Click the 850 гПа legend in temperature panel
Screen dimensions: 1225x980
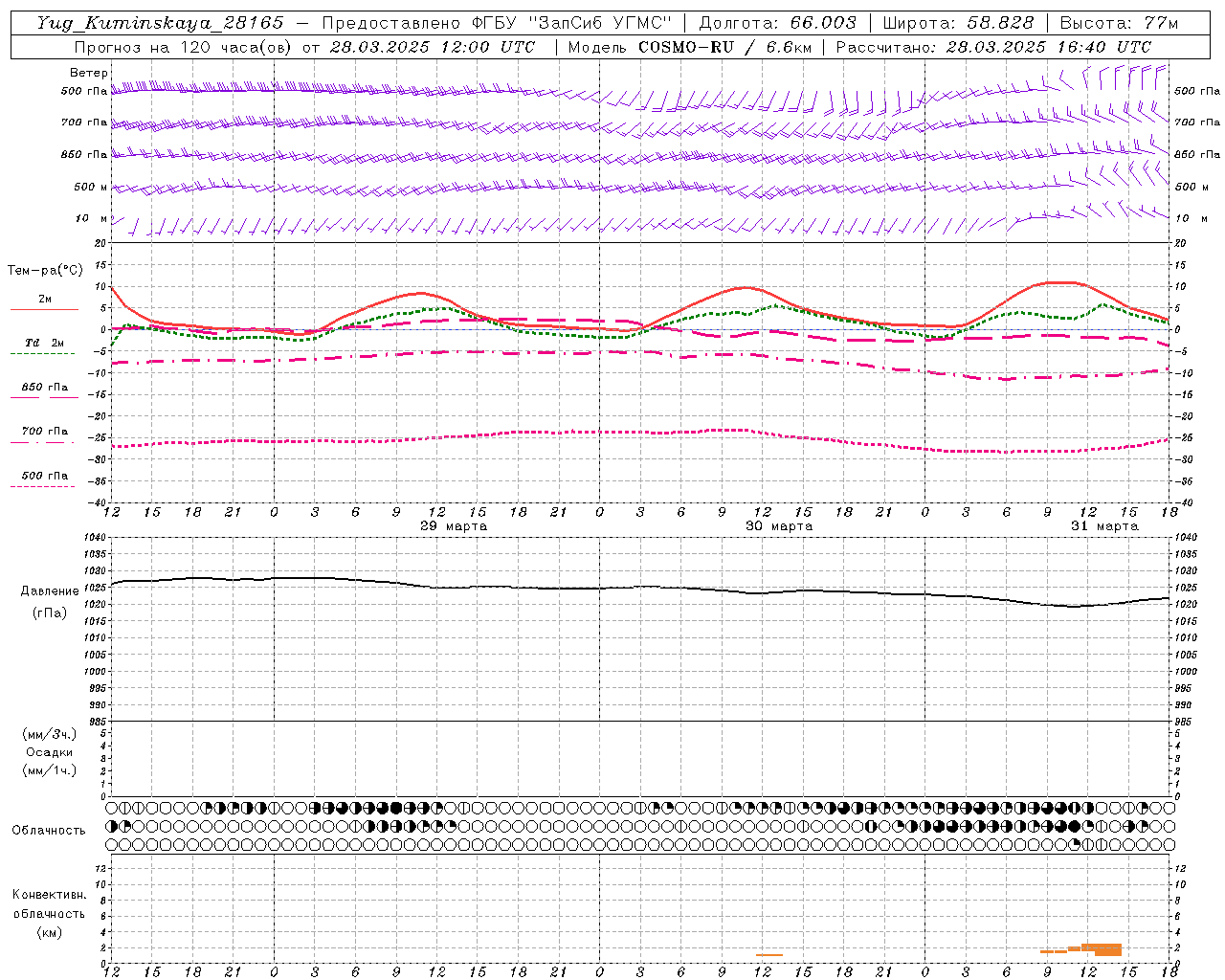tap(44, 388)
